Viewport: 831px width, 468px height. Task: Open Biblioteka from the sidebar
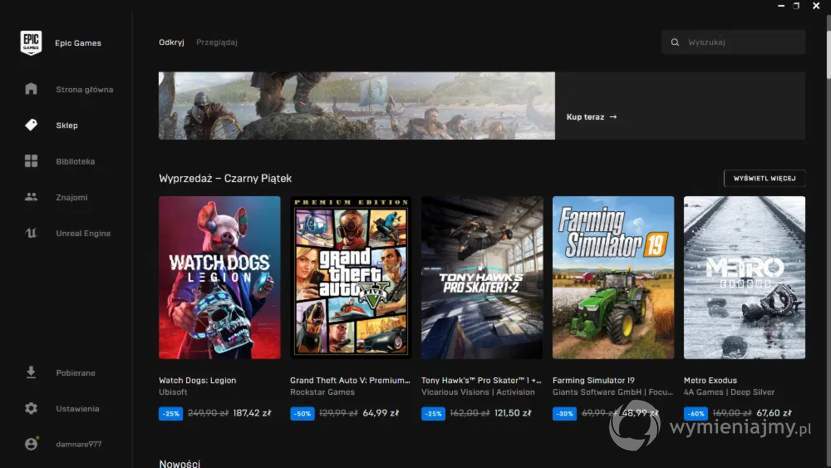75,161
